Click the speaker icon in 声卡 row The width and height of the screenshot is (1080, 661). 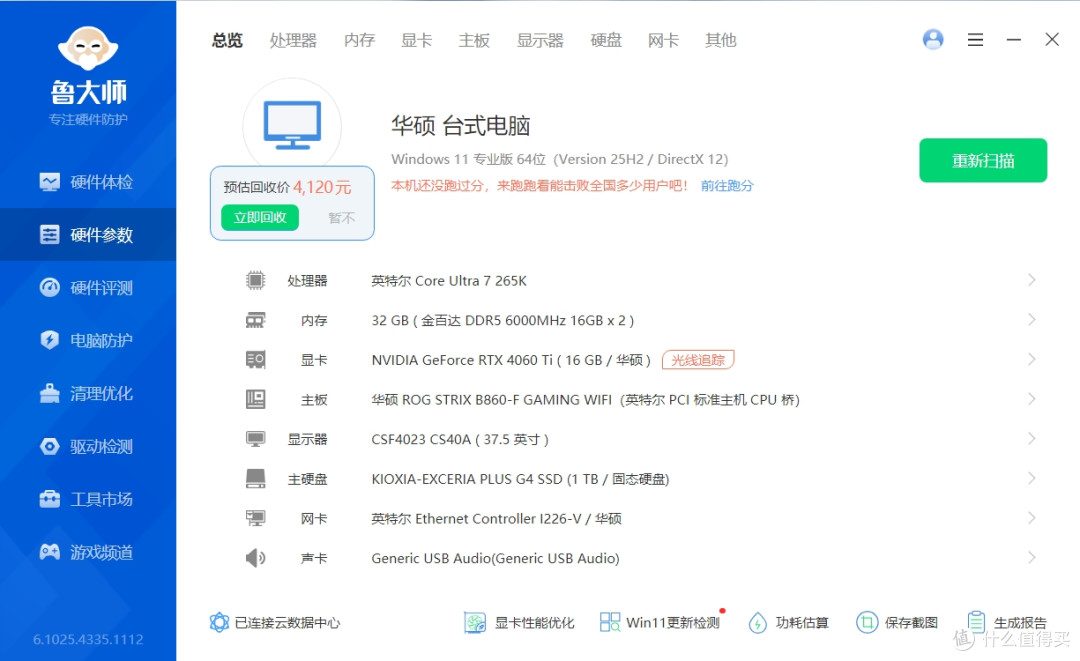tap(256, 558)
